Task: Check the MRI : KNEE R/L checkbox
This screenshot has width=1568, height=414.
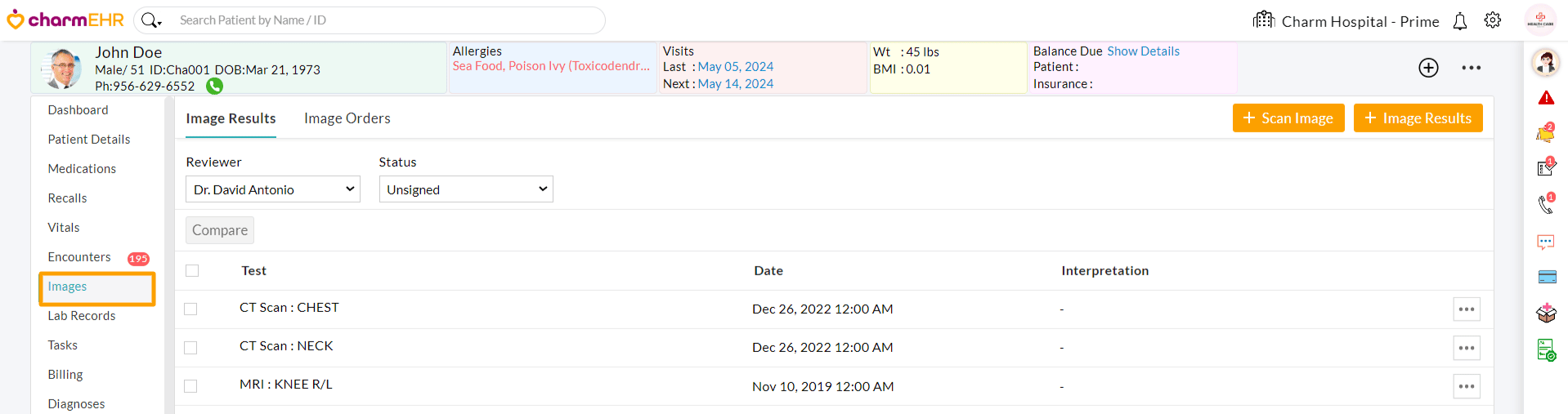Action: click(x=190, y=386)
